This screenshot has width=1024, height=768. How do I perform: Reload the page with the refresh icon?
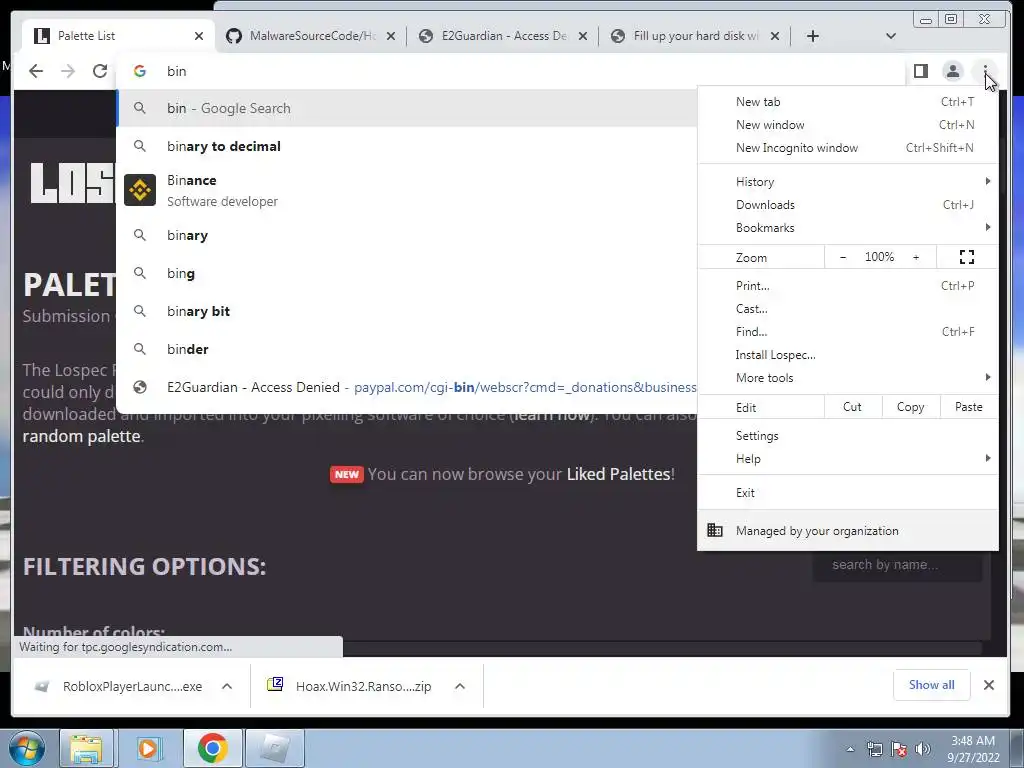[x=100, y=71]
